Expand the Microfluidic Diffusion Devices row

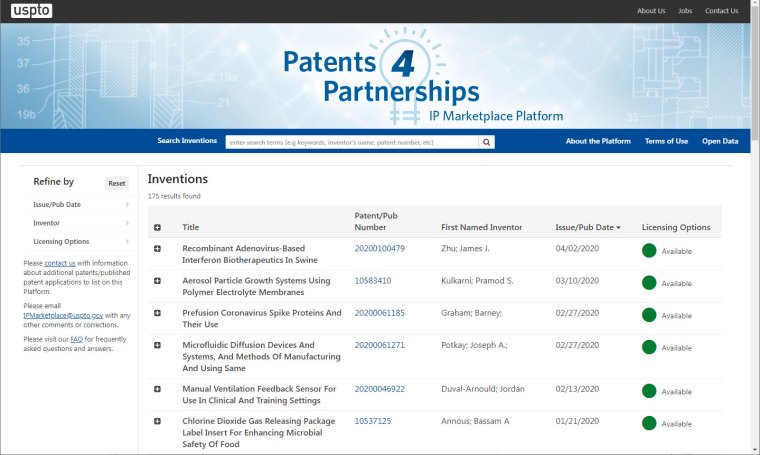[x=157, y=345]
